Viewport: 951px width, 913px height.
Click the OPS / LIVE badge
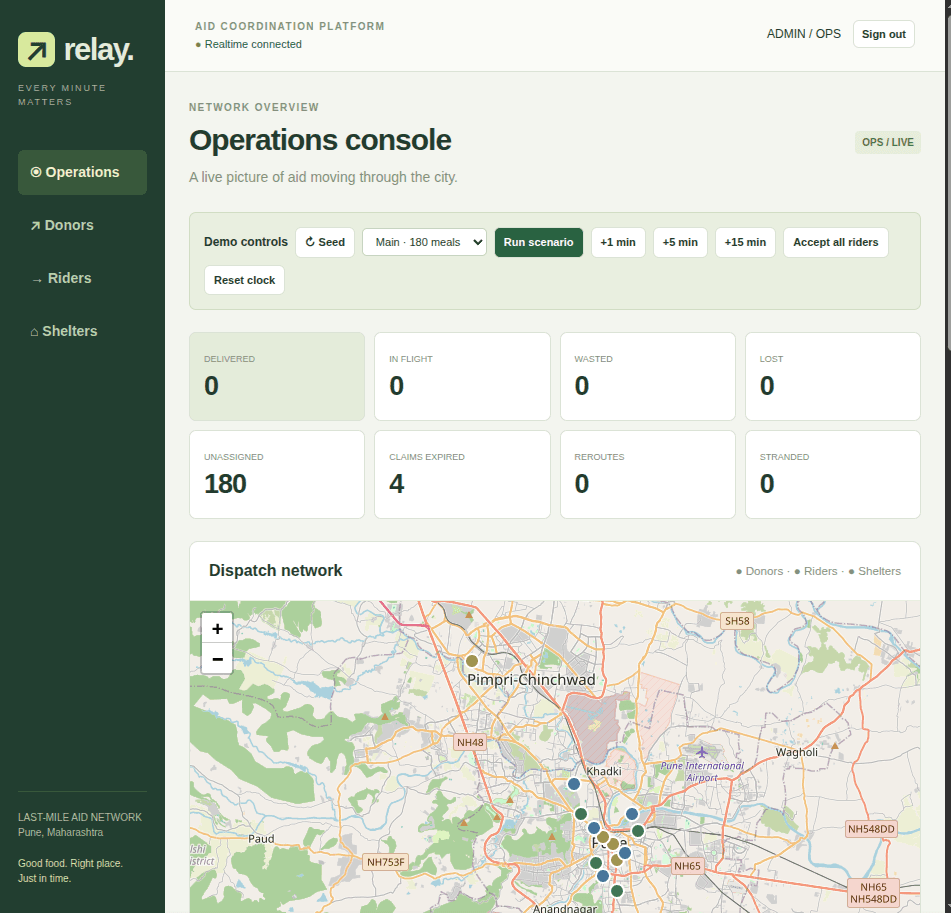tap(888, 143)
